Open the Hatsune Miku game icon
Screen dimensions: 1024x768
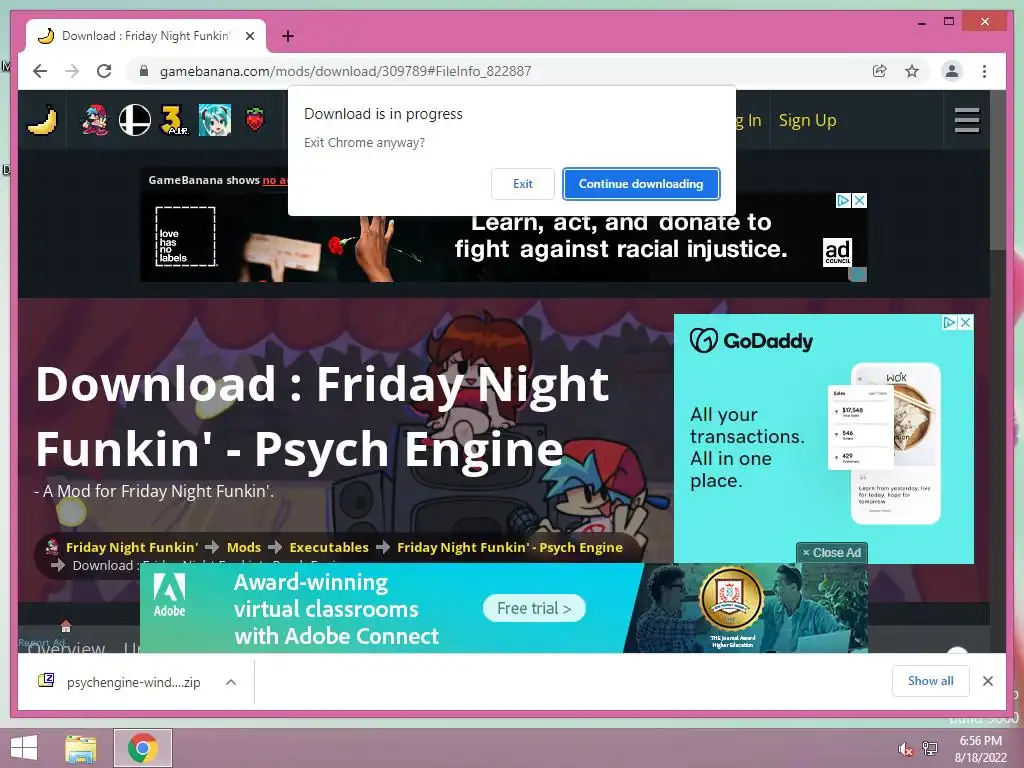(215, 120)
